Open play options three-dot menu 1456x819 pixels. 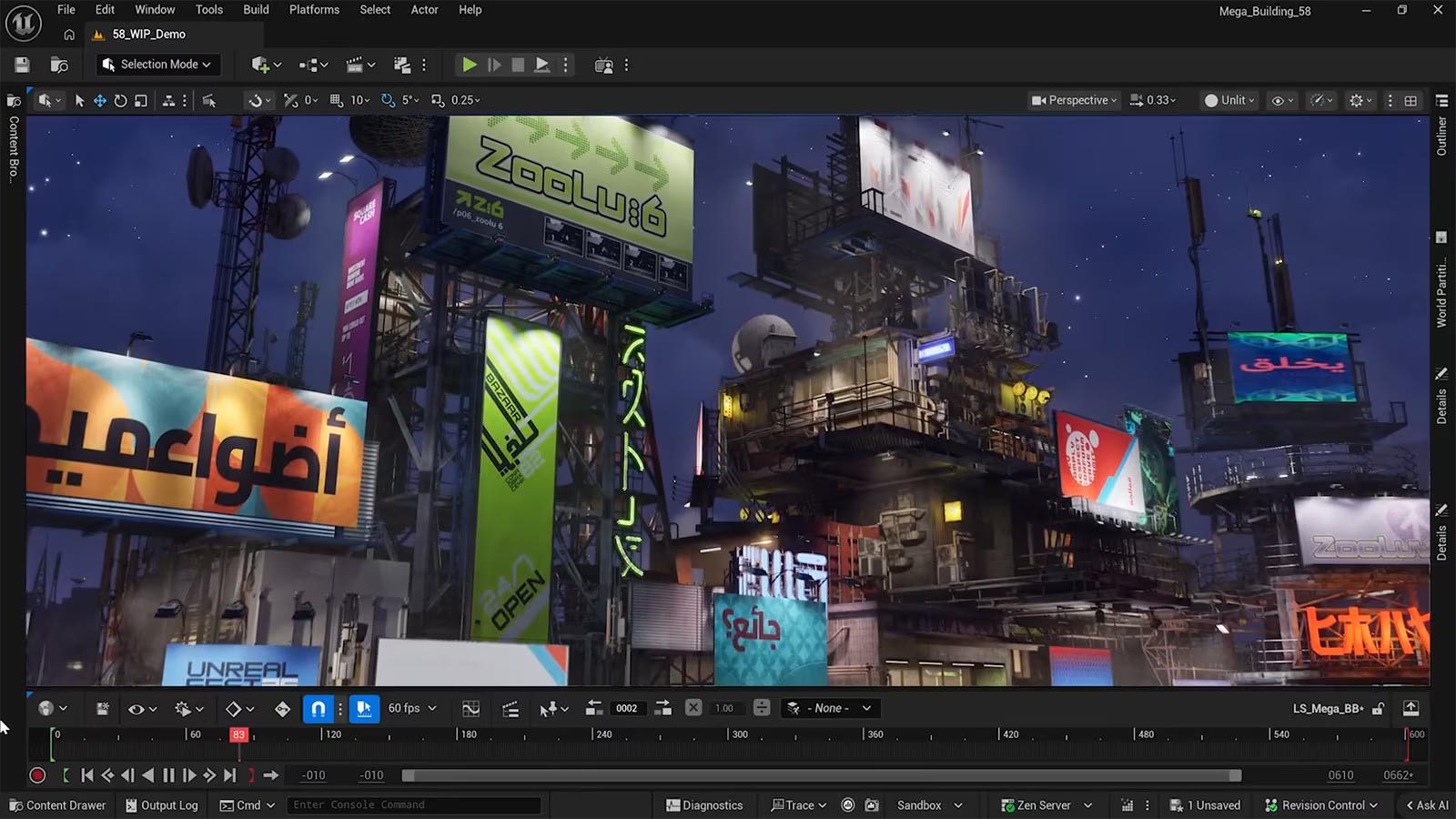[565, 65]
